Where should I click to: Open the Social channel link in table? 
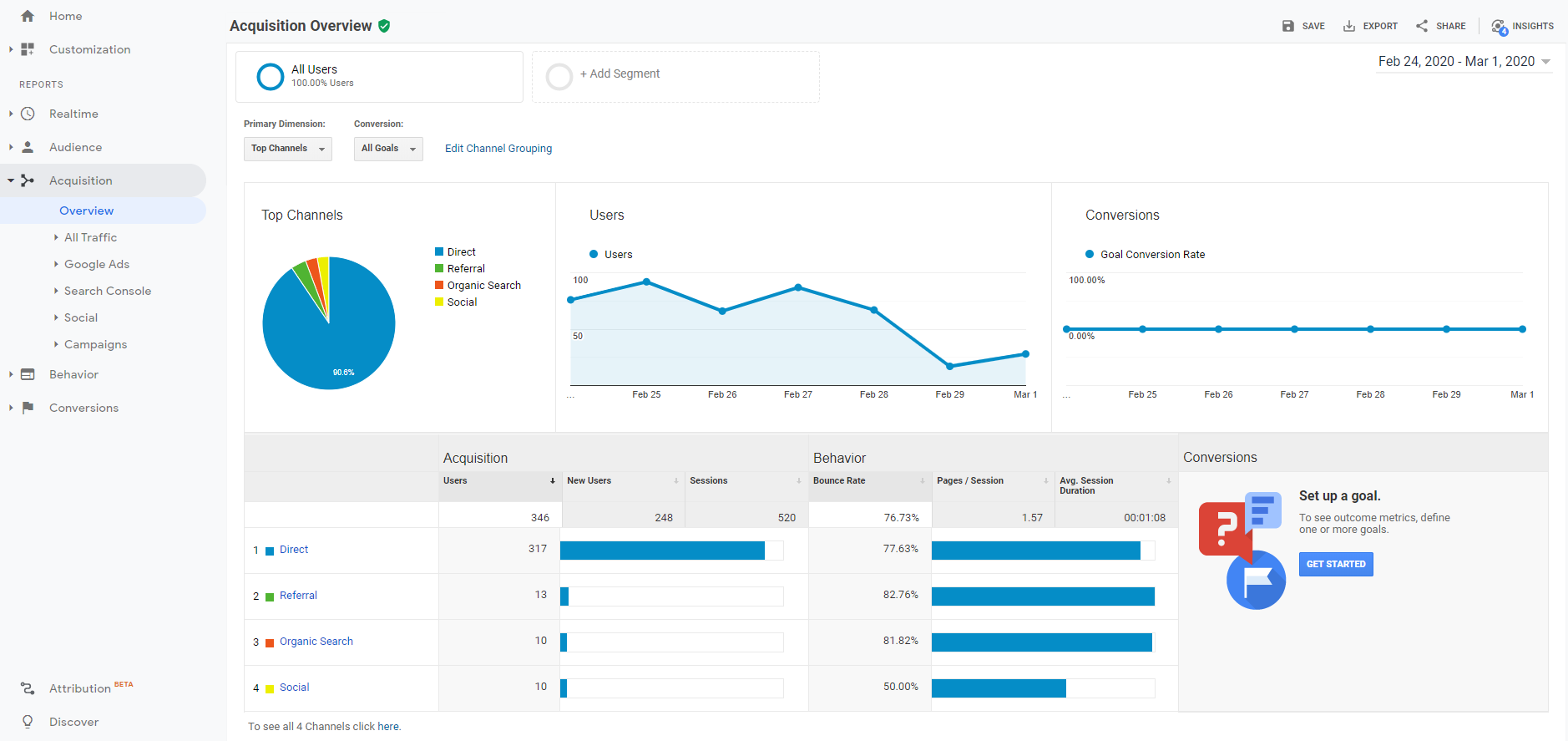click(294, 688)
